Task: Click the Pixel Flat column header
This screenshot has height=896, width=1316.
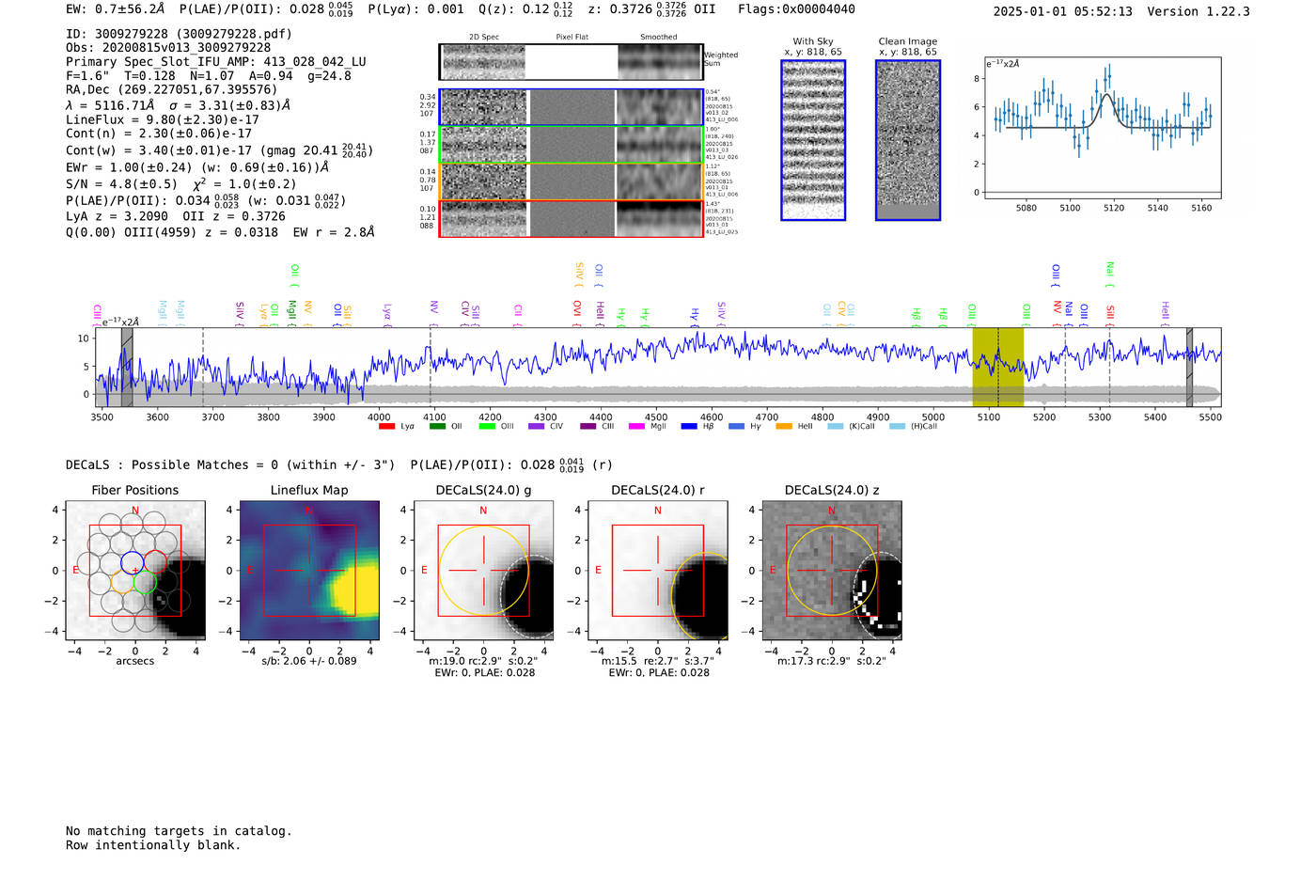Action: pos(572,38)
